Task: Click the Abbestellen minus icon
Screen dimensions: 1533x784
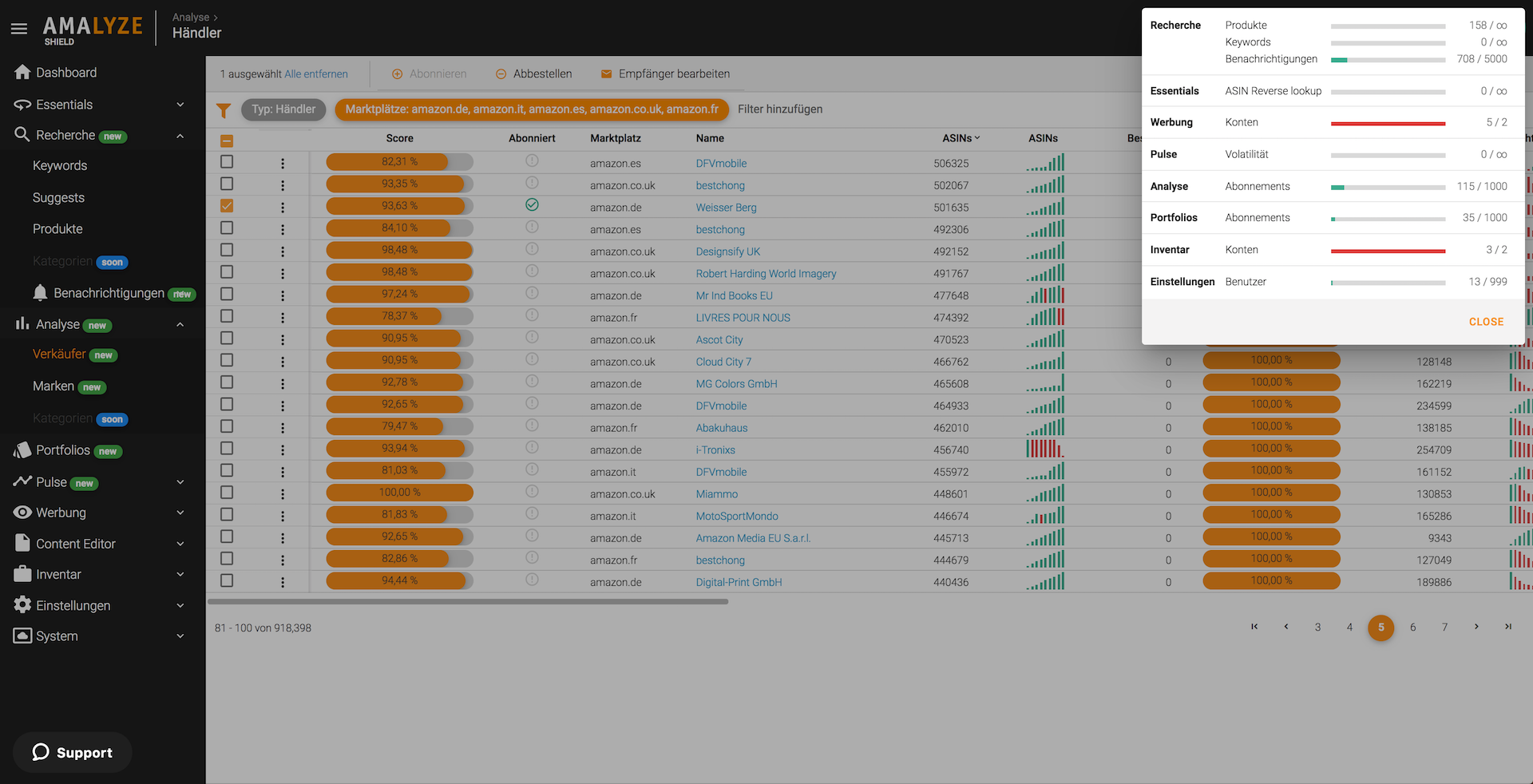Action: 501,74
